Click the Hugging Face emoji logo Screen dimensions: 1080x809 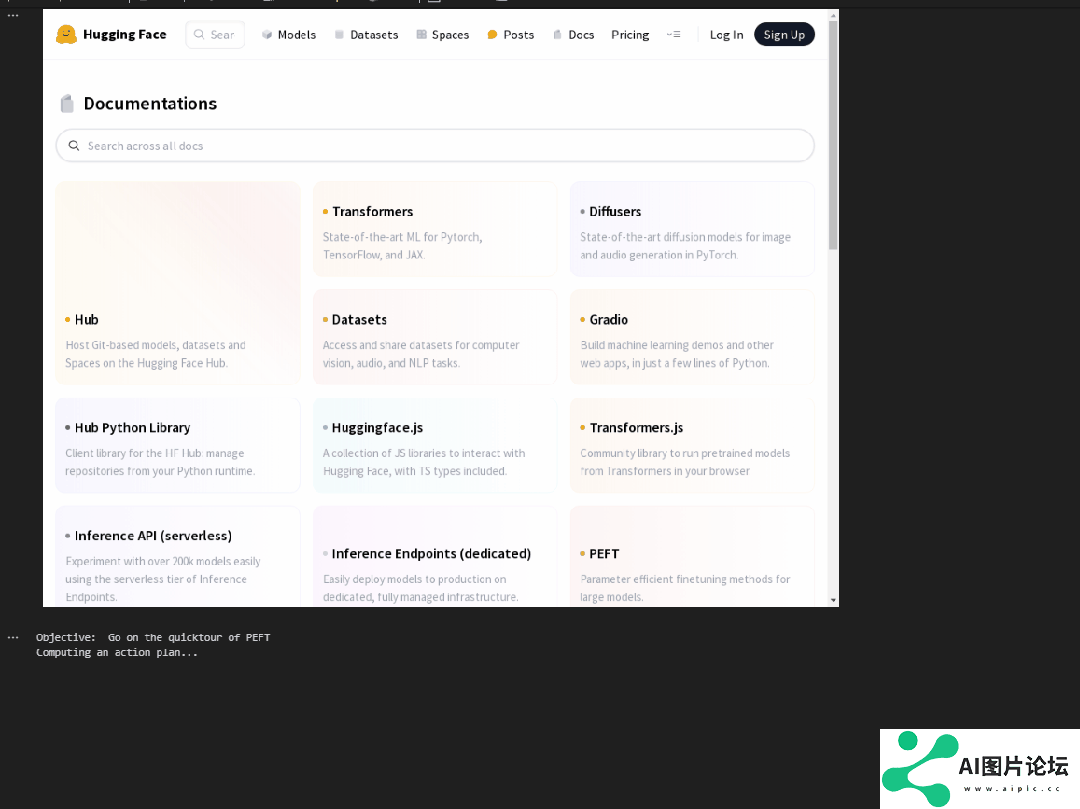[66, 34]
